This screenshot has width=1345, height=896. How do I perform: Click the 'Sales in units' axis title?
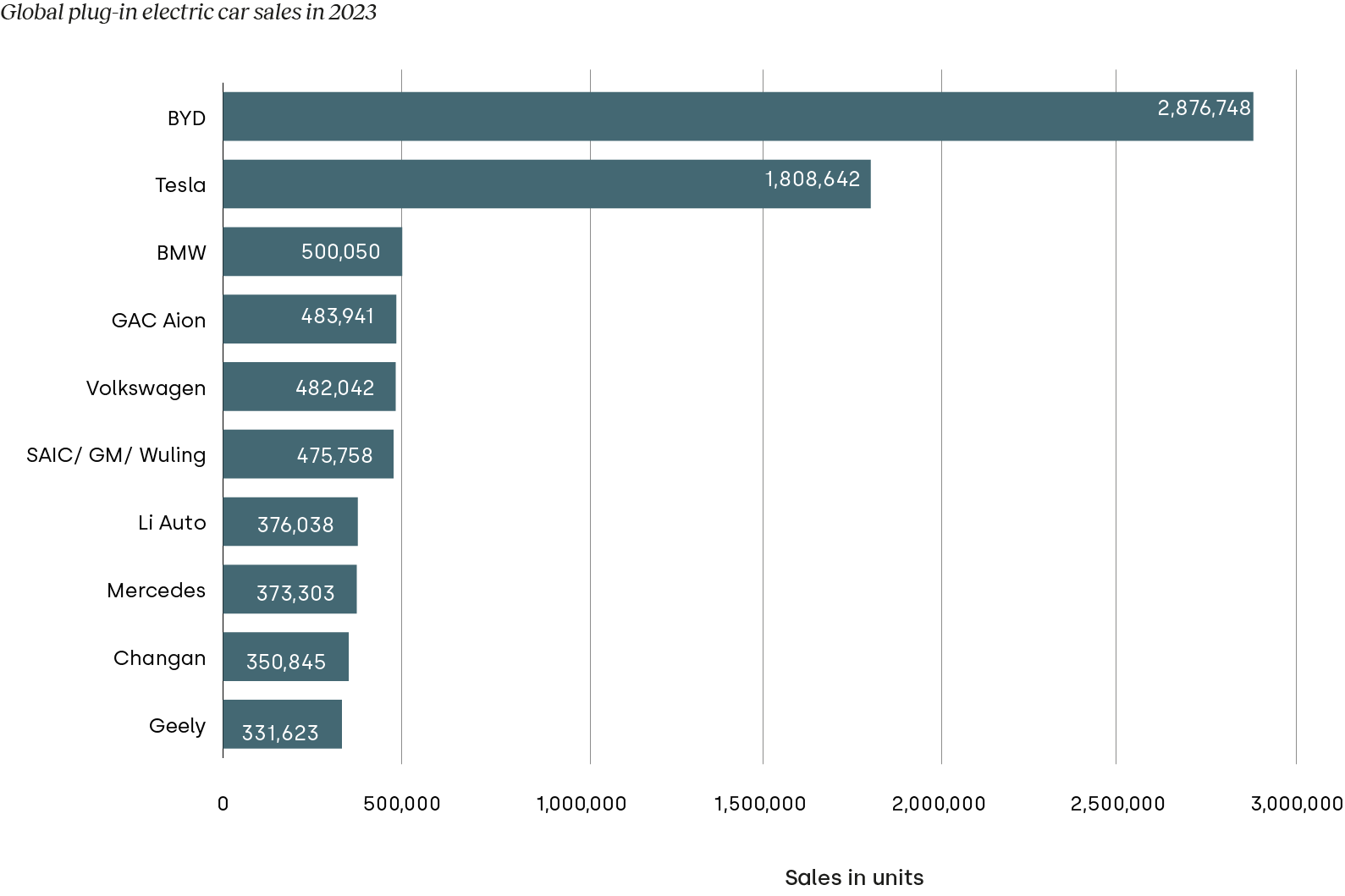(x=853, y=877)
